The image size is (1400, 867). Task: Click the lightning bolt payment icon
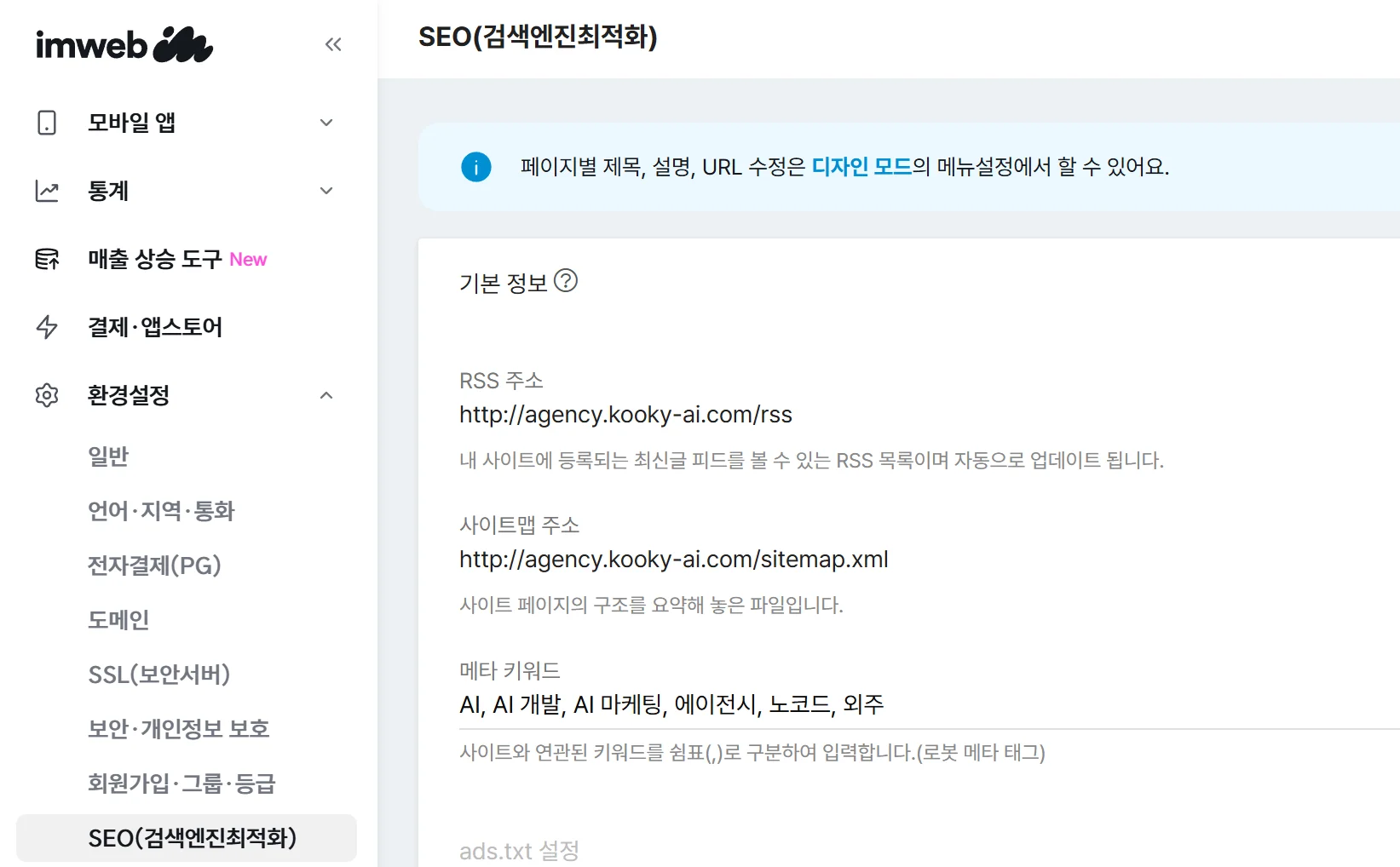pyautogui.click(x=47, y=327)
